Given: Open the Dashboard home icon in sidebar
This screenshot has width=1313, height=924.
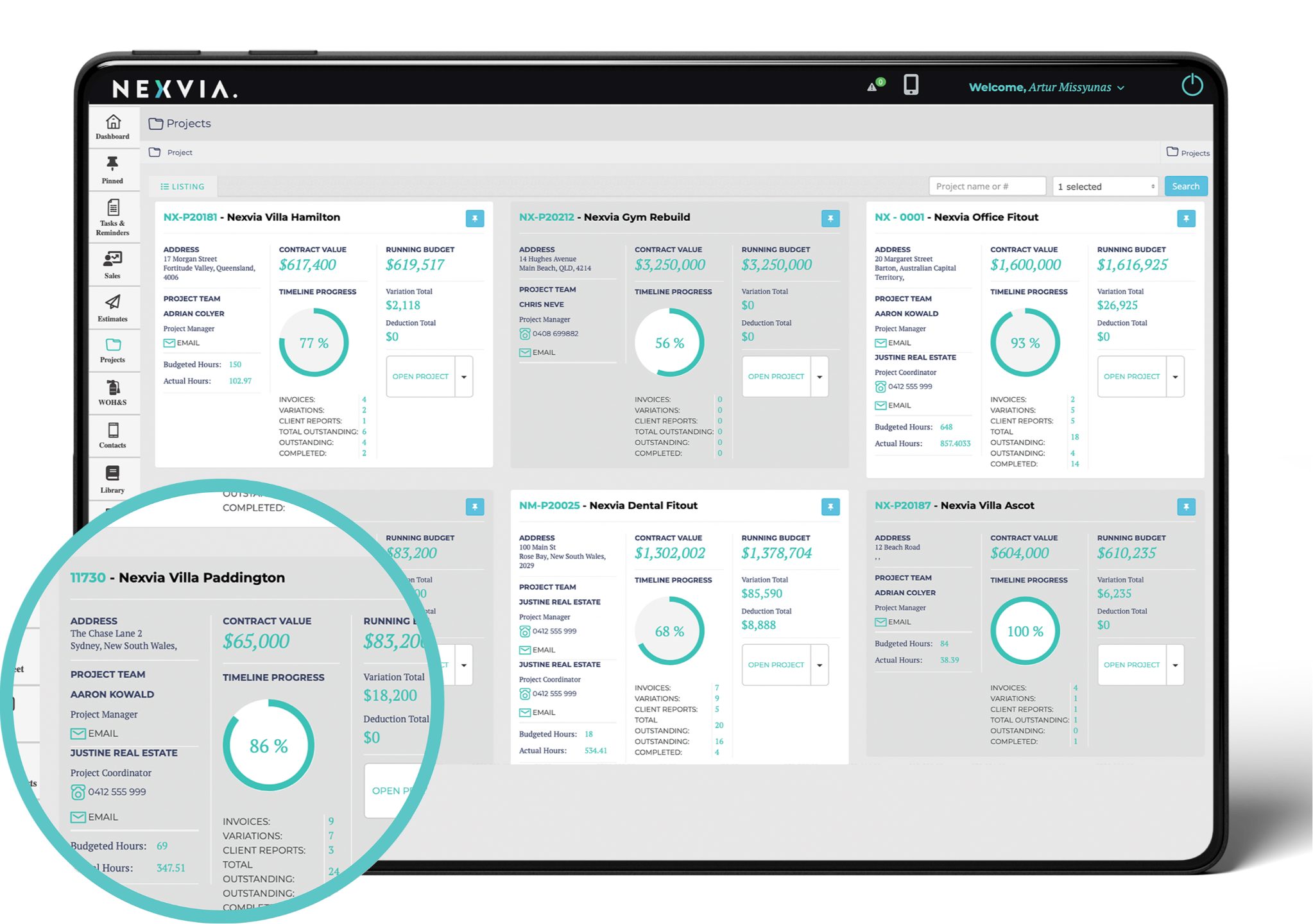Looking at the screenshot, I should [x=113, y=126].
